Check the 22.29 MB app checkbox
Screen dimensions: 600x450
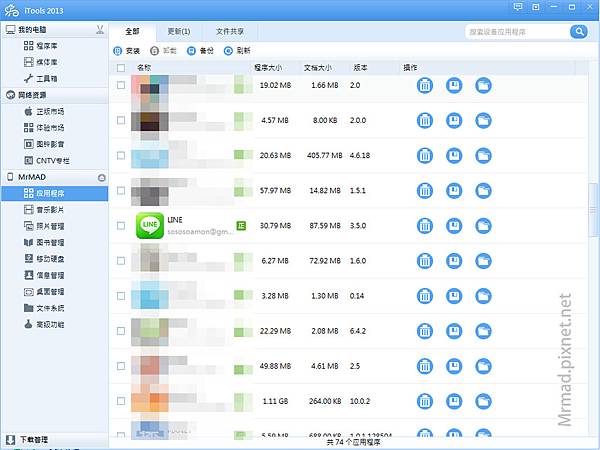click(121, 331)
